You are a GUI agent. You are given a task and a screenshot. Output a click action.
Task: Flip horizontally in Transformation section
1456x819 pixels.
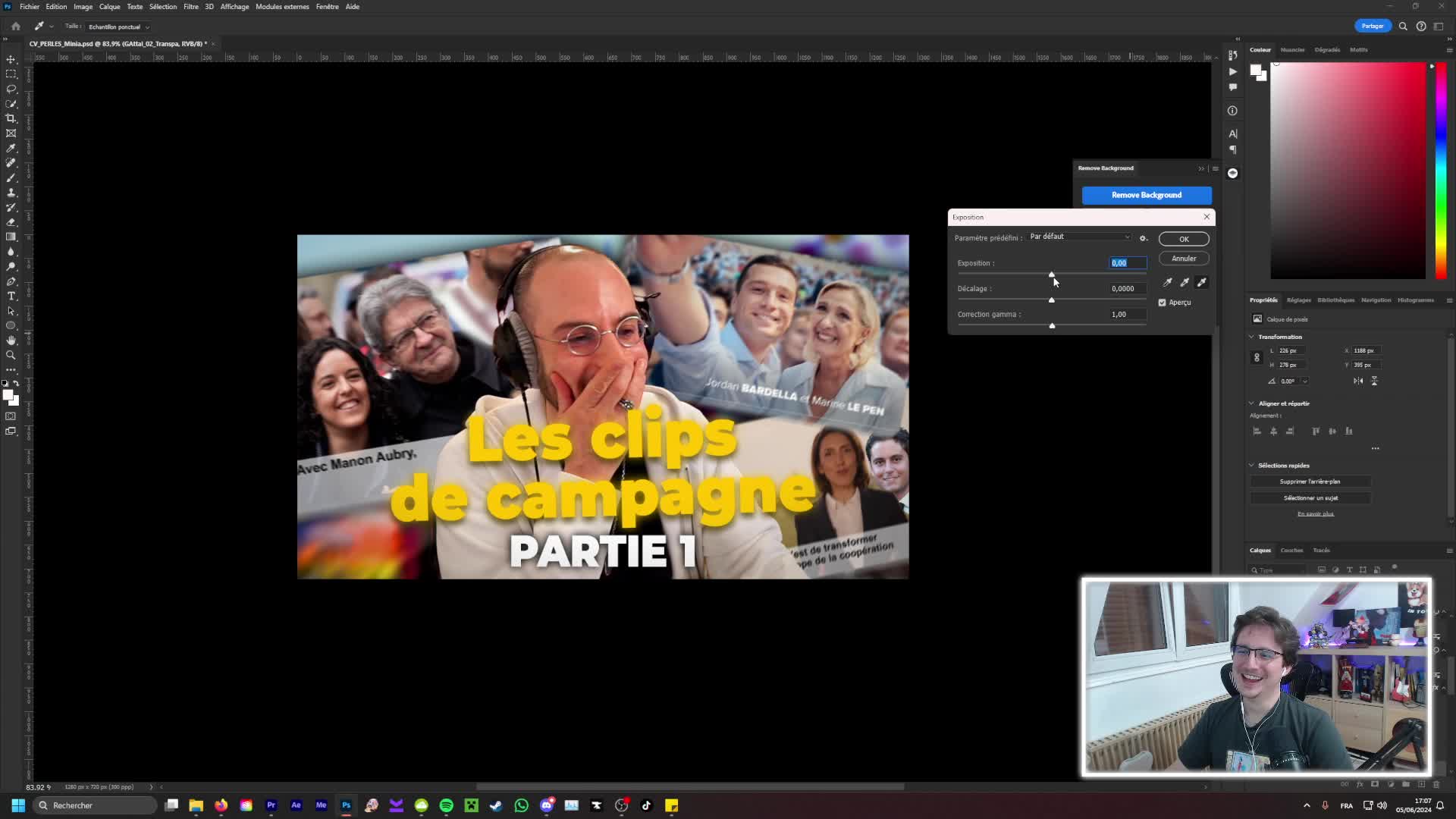[x=1358, y=381]
